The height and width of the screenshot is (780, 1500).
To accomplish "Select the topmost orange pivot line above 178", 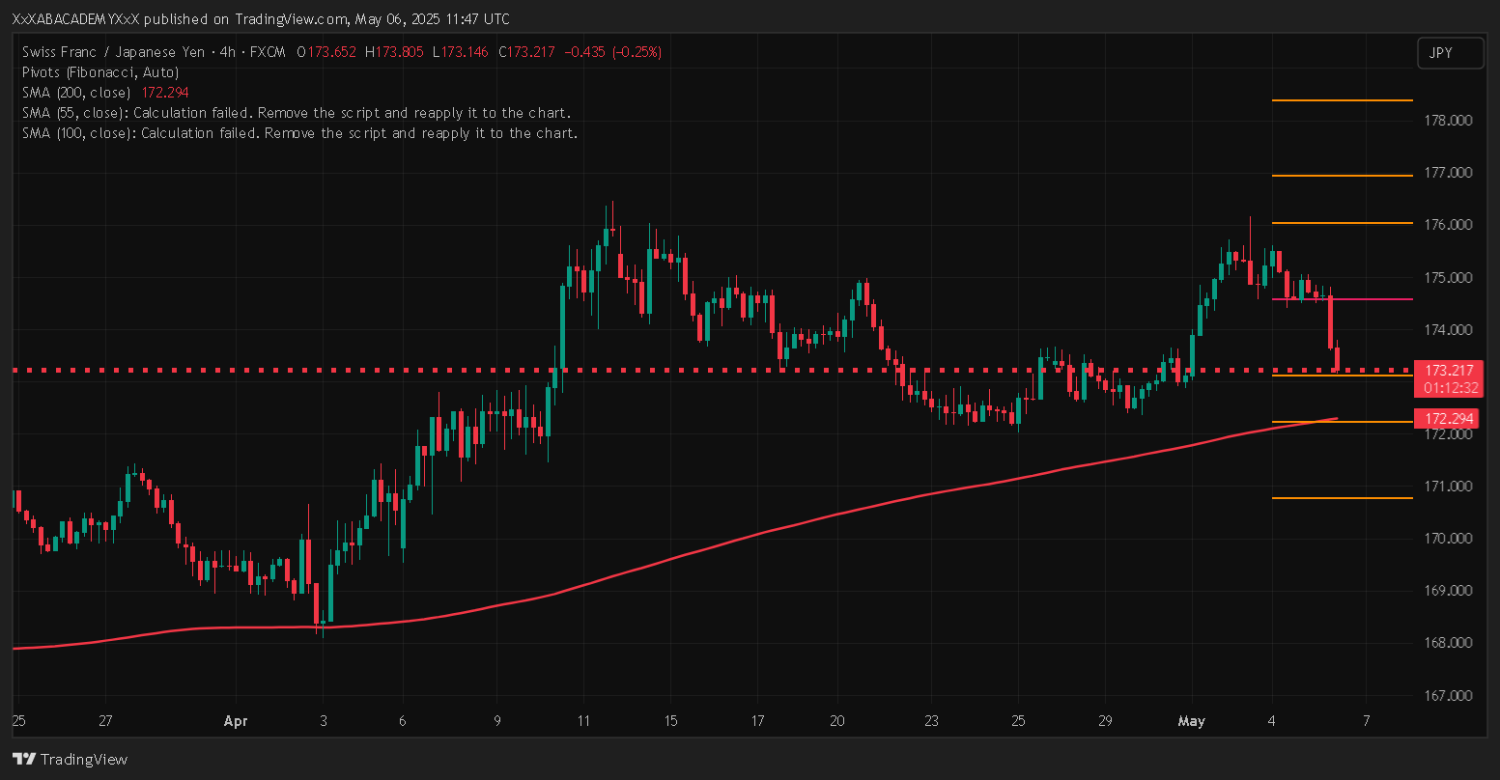I will pyautogui.click(x=1340, y=100).
